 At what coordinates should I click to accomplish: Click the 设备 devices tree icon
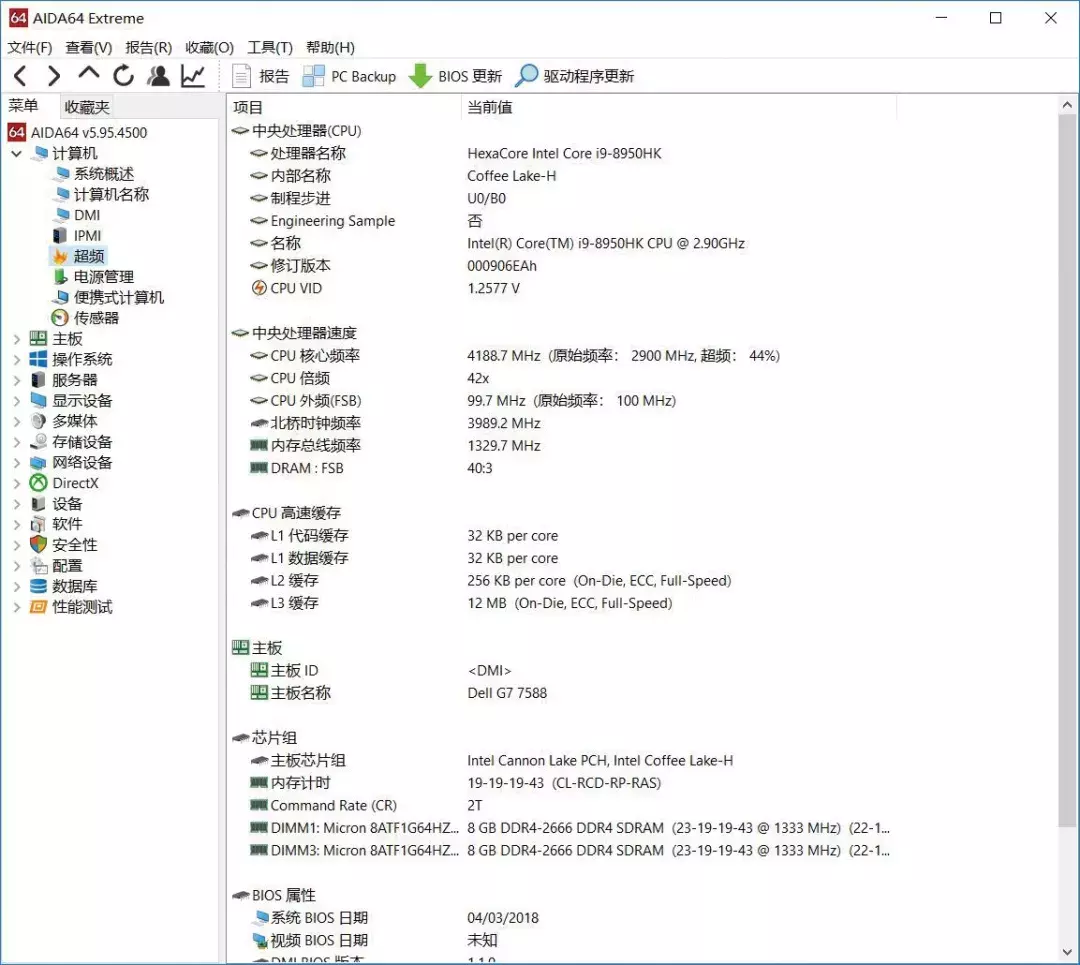coord(39,504)
